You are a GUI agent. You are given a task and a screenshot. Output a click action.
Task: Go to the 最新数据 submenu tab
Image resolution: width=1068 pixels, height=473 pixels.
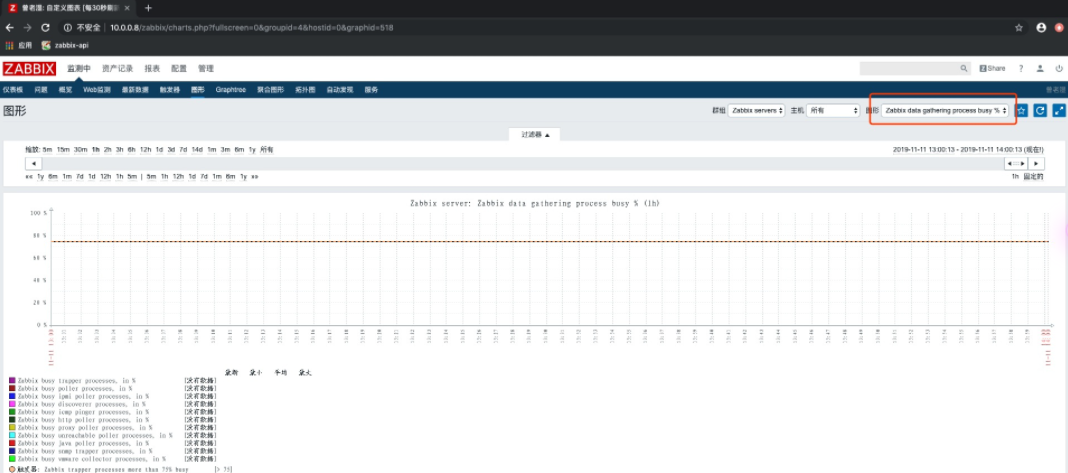pyautogui.click(x=135, y=90)
